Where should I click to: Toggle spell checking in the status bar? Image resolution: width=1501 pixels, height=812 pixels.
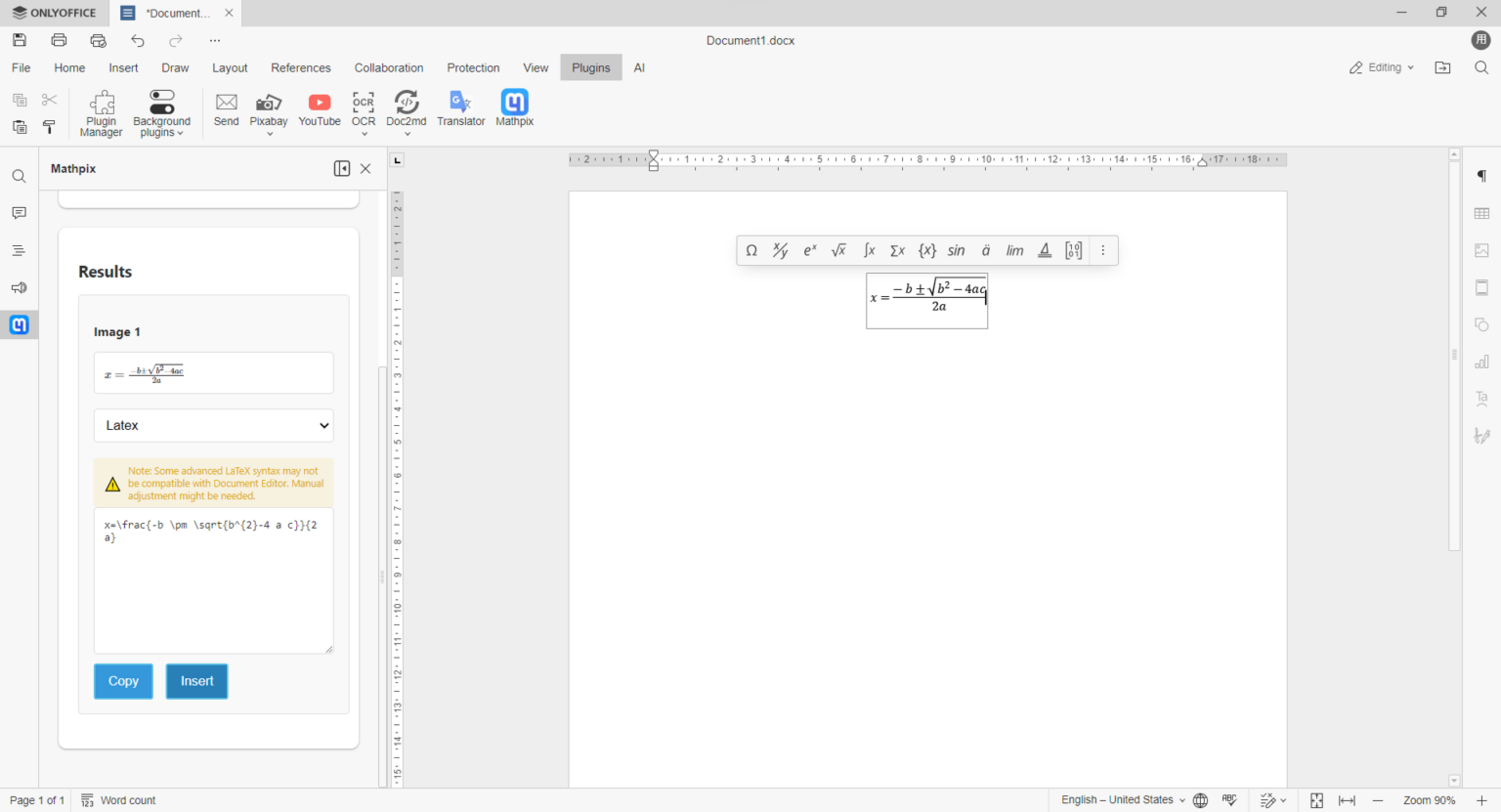[1229, 799]
